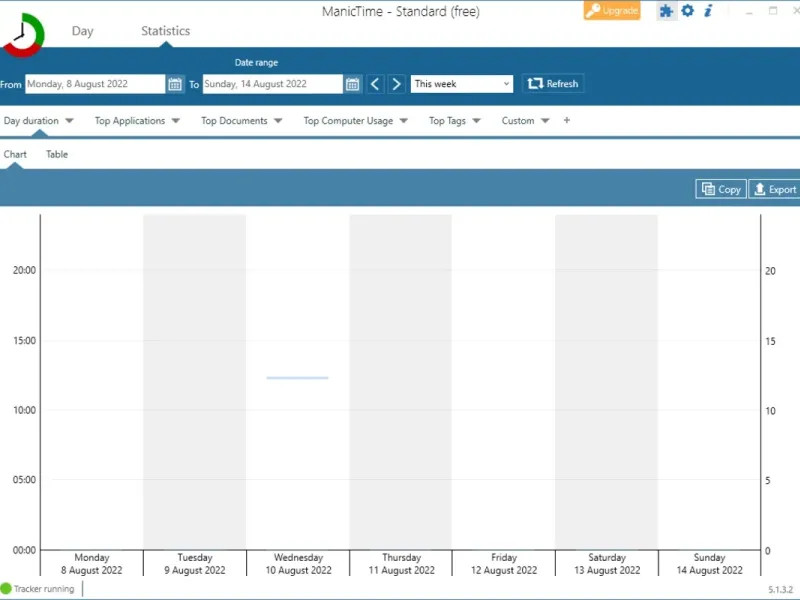The image size is (800, 600).
Task: Open the Top Applications tab
Action: tap(130, 121)
